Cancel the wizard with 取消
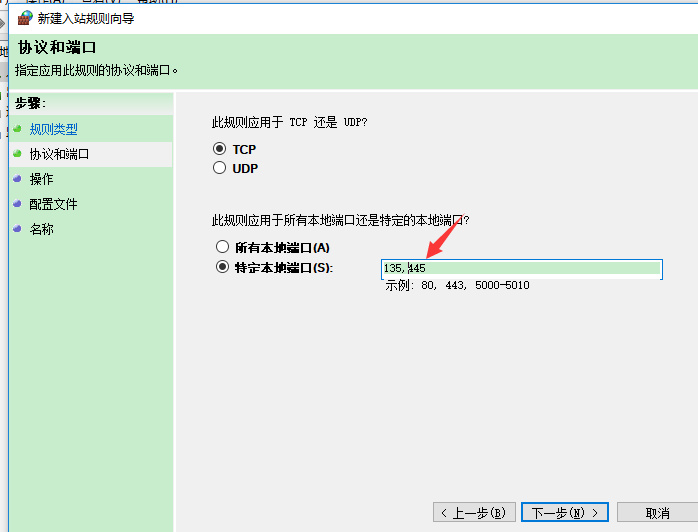Viewport: 698px width, 532px height. (657, 513)
